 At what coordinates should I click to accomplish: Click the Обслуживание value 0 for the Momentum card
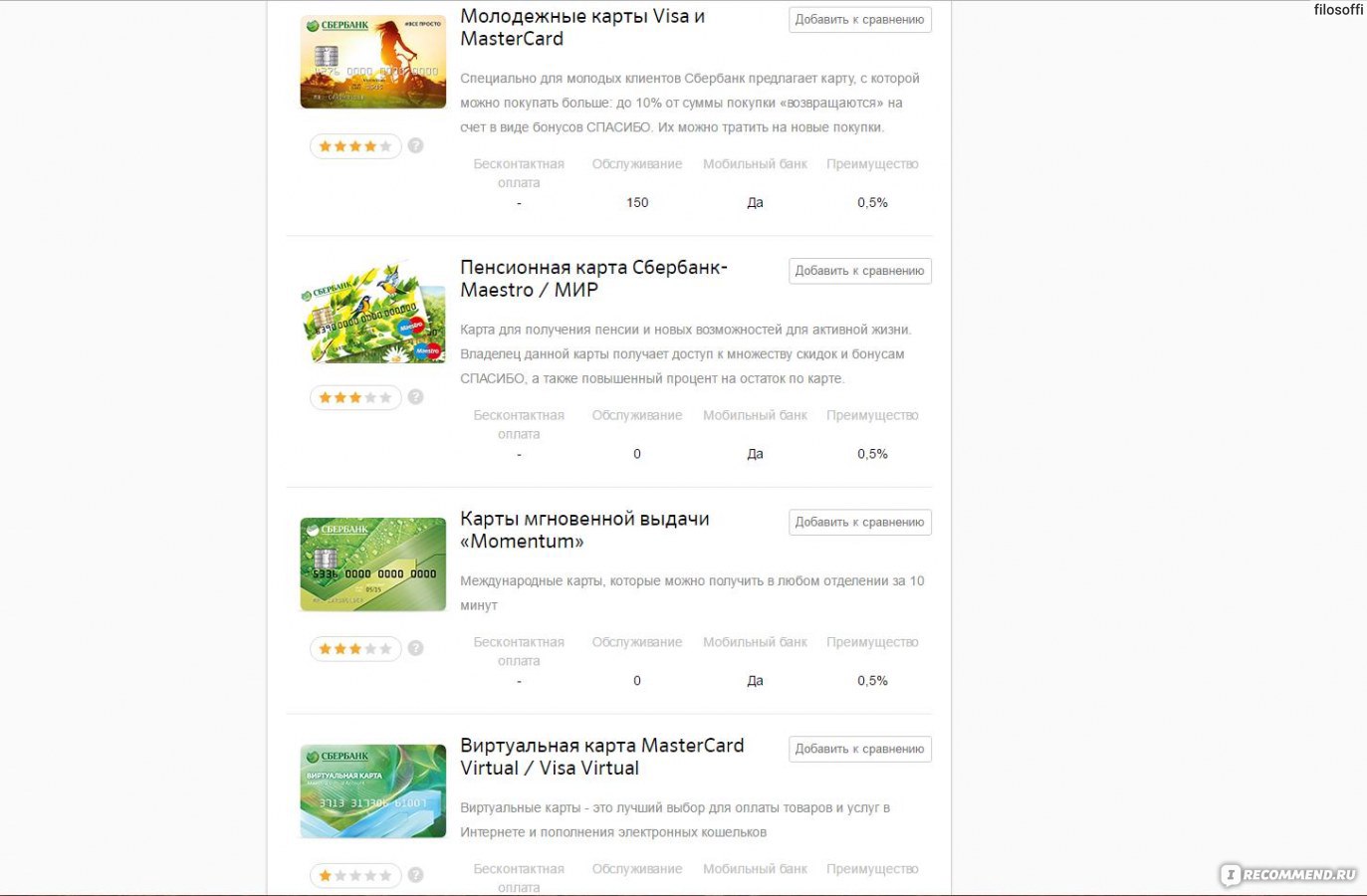pos(637,681)
